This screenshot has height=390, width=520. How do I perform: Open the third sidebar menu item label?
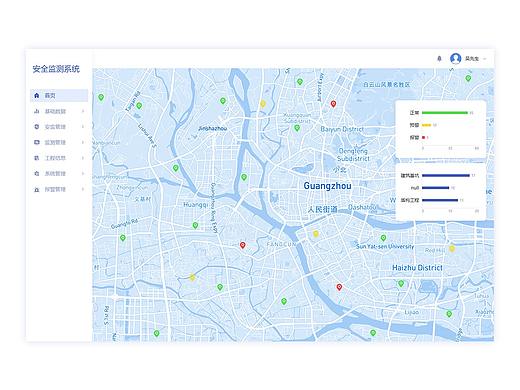tap(55, 127)
